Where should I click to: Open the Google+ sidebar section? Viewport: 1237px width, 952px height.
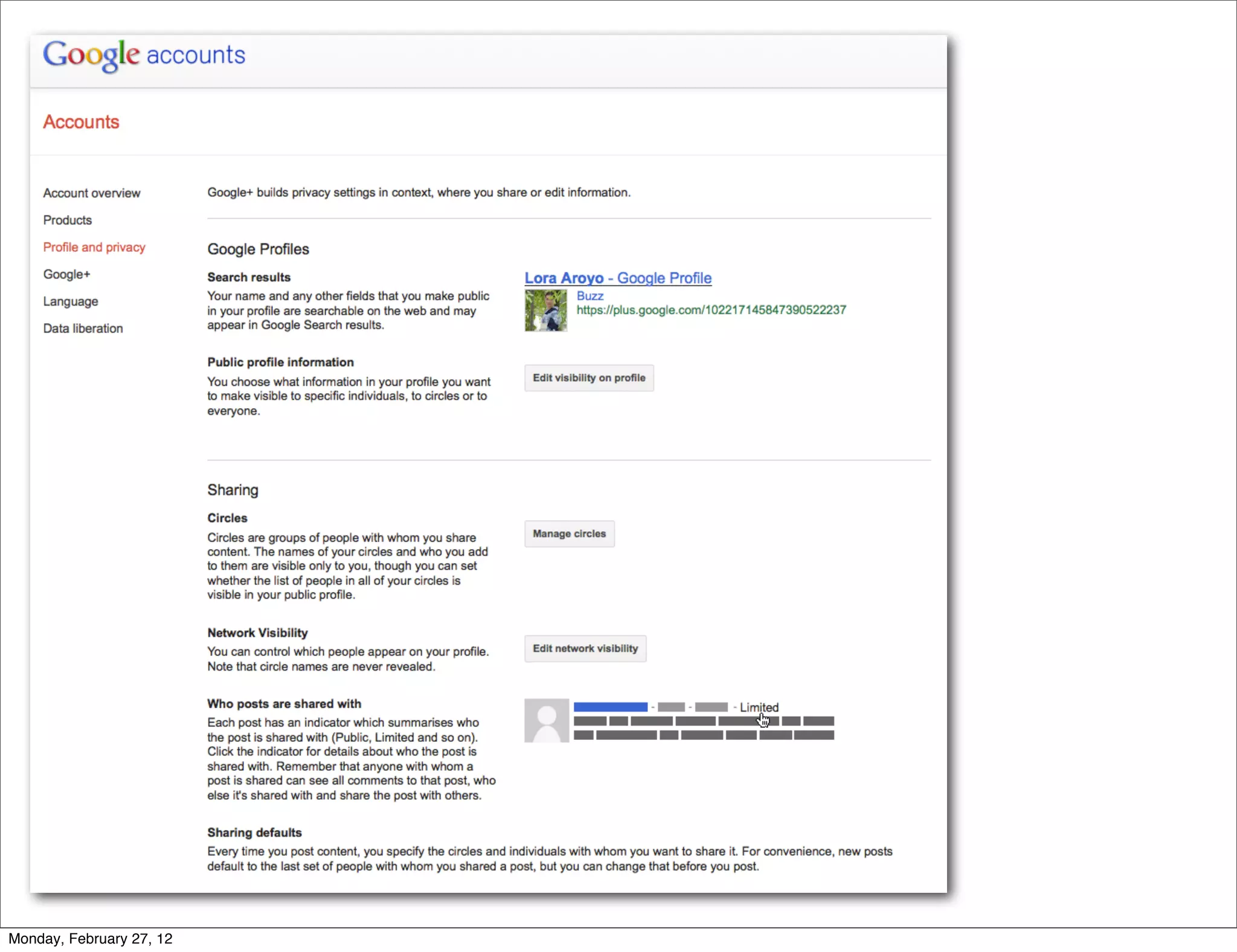[66, 275]
